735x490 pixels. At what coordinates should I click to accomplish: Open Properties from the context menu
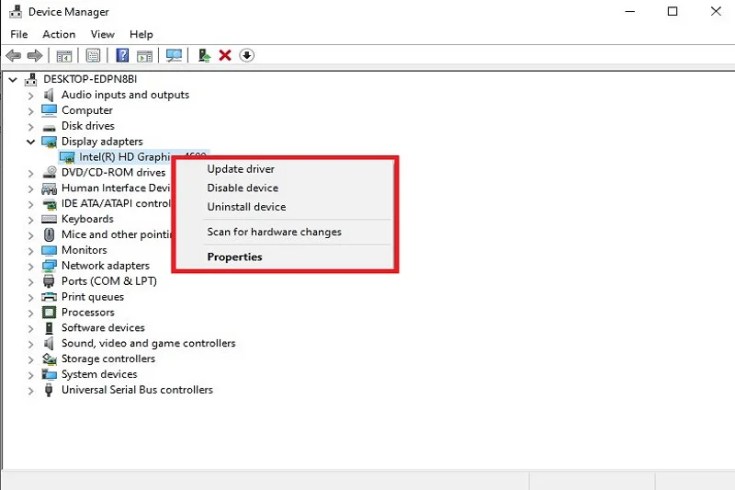coord(234,256)
